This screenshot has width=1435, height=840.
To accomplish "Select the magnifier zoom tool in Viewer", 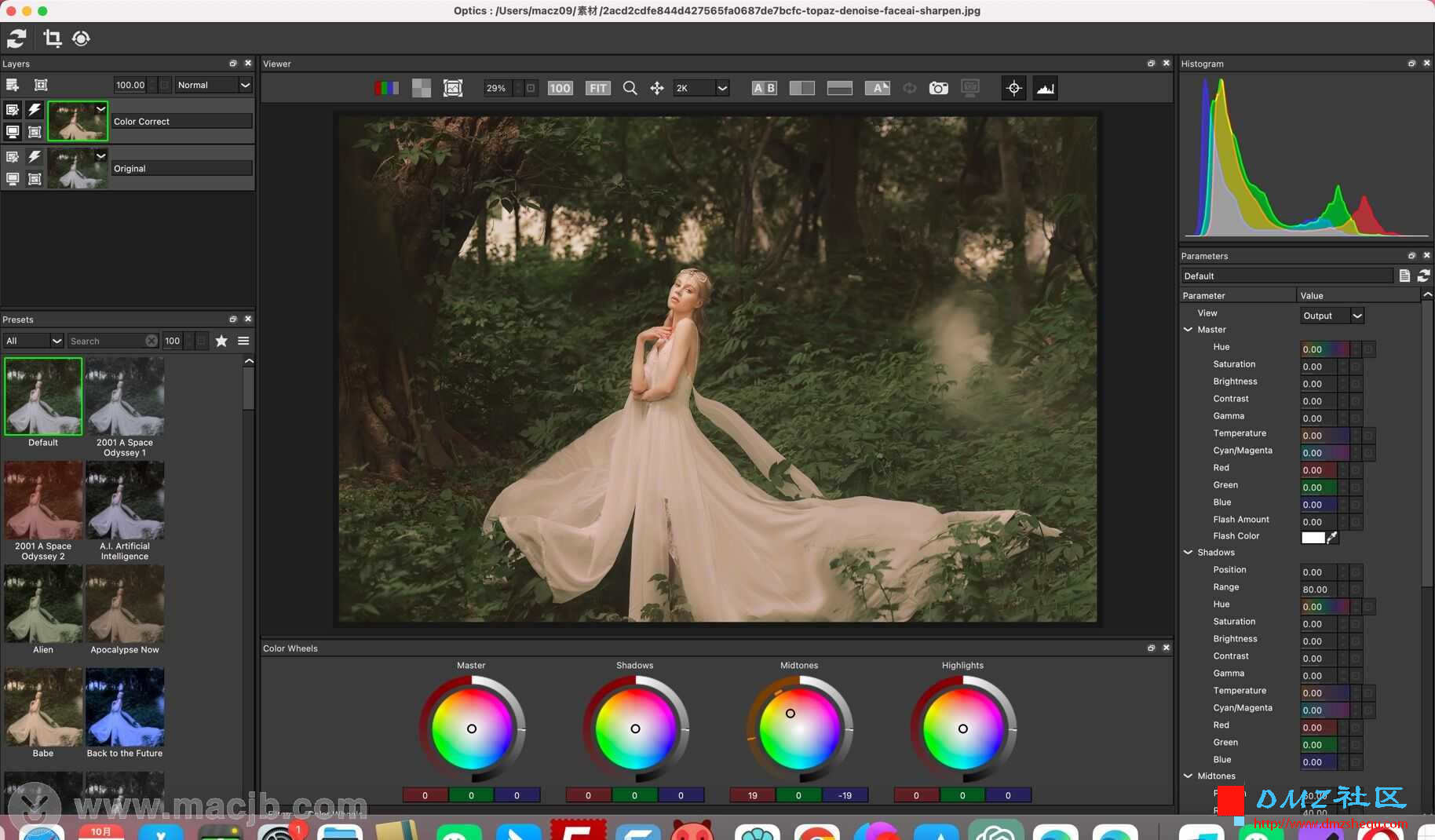I will pos(630,88).
